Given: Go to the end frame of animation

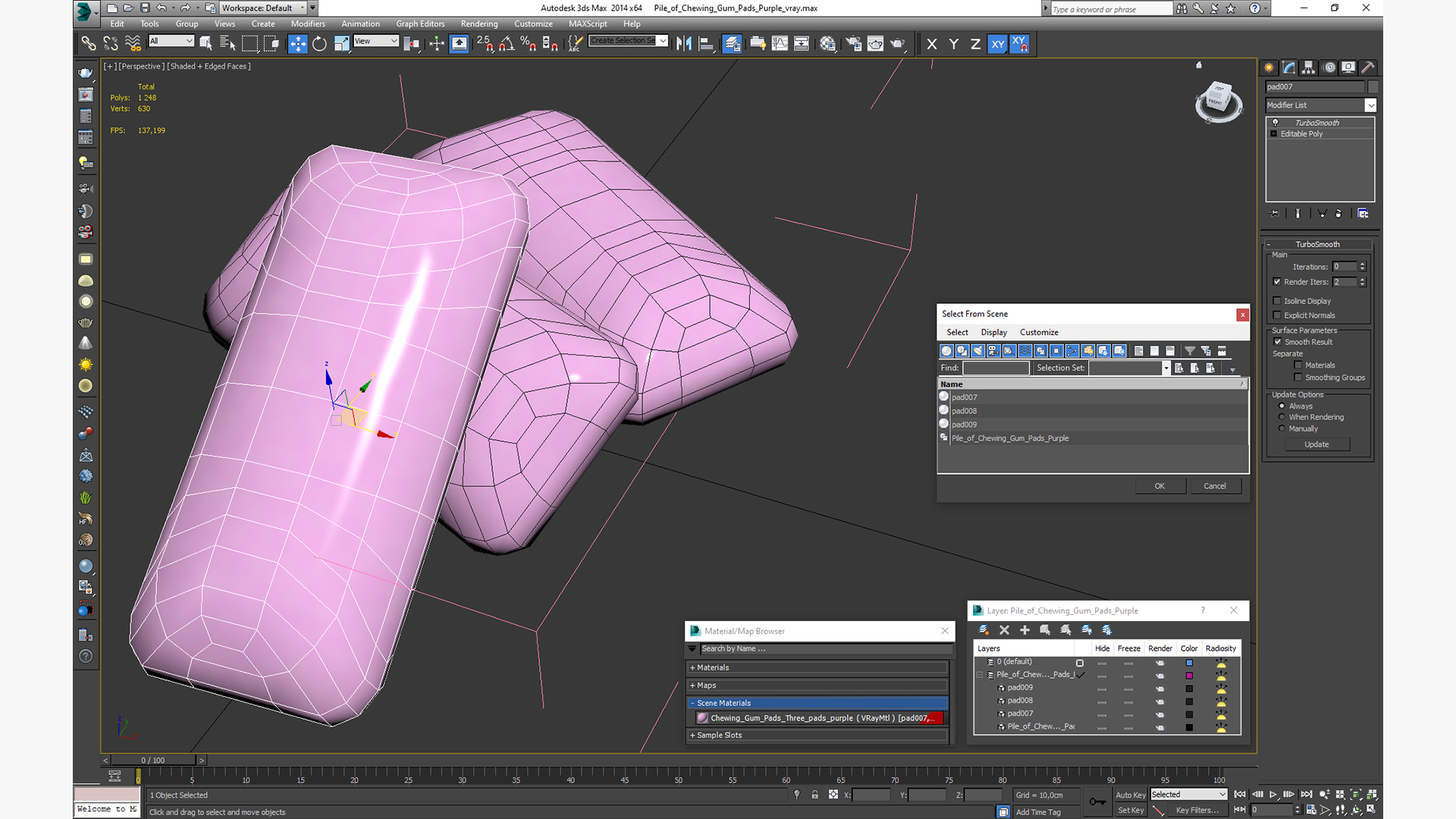Looking at the screenshot, I should (1307, 795).
